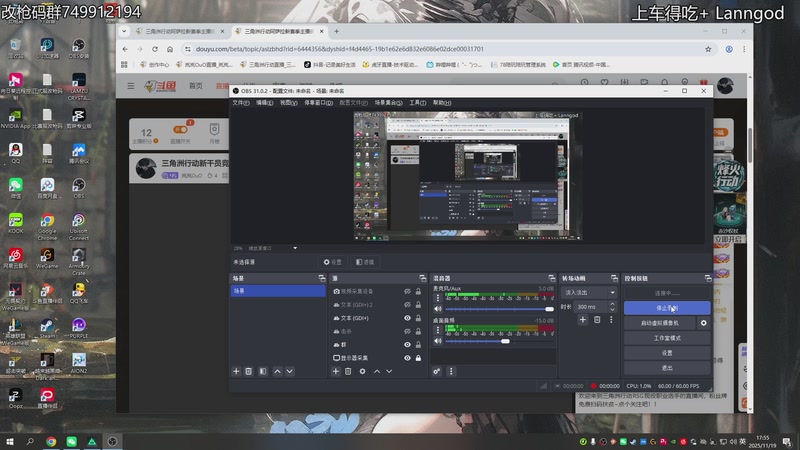The image size is (800, 450).
Task: Toggle lock on the 群 source
Action: click(x=418, y=344)
